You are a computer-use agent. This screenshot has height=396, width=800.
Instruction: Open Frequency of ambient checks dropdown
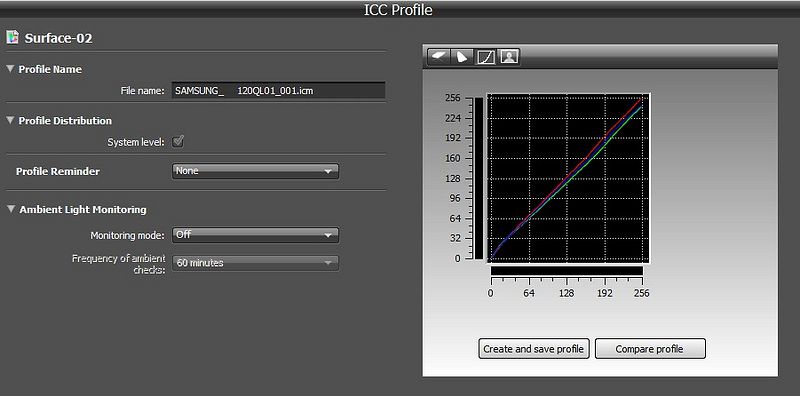pyautogui.click(x=255, y=263)
